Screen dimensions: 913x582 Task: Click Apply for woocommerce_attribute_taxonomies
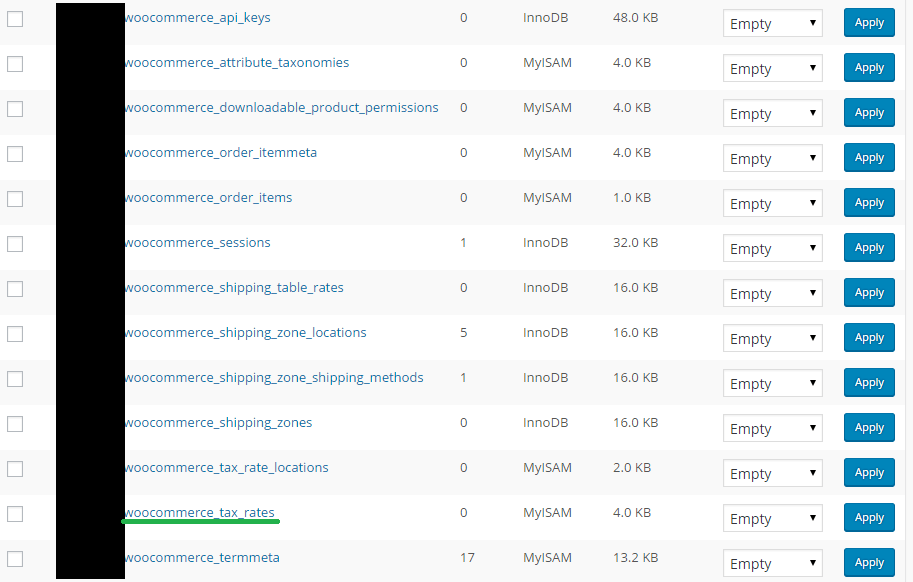click(869, 68)
